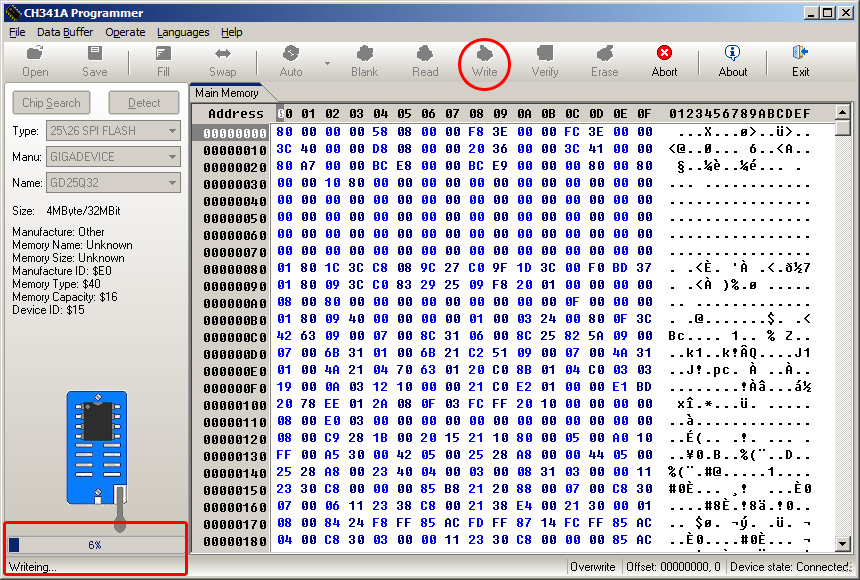Click the Size: 4MByte/32MBit label
This screenshot has height=580, width=860.
coord(66,211)
